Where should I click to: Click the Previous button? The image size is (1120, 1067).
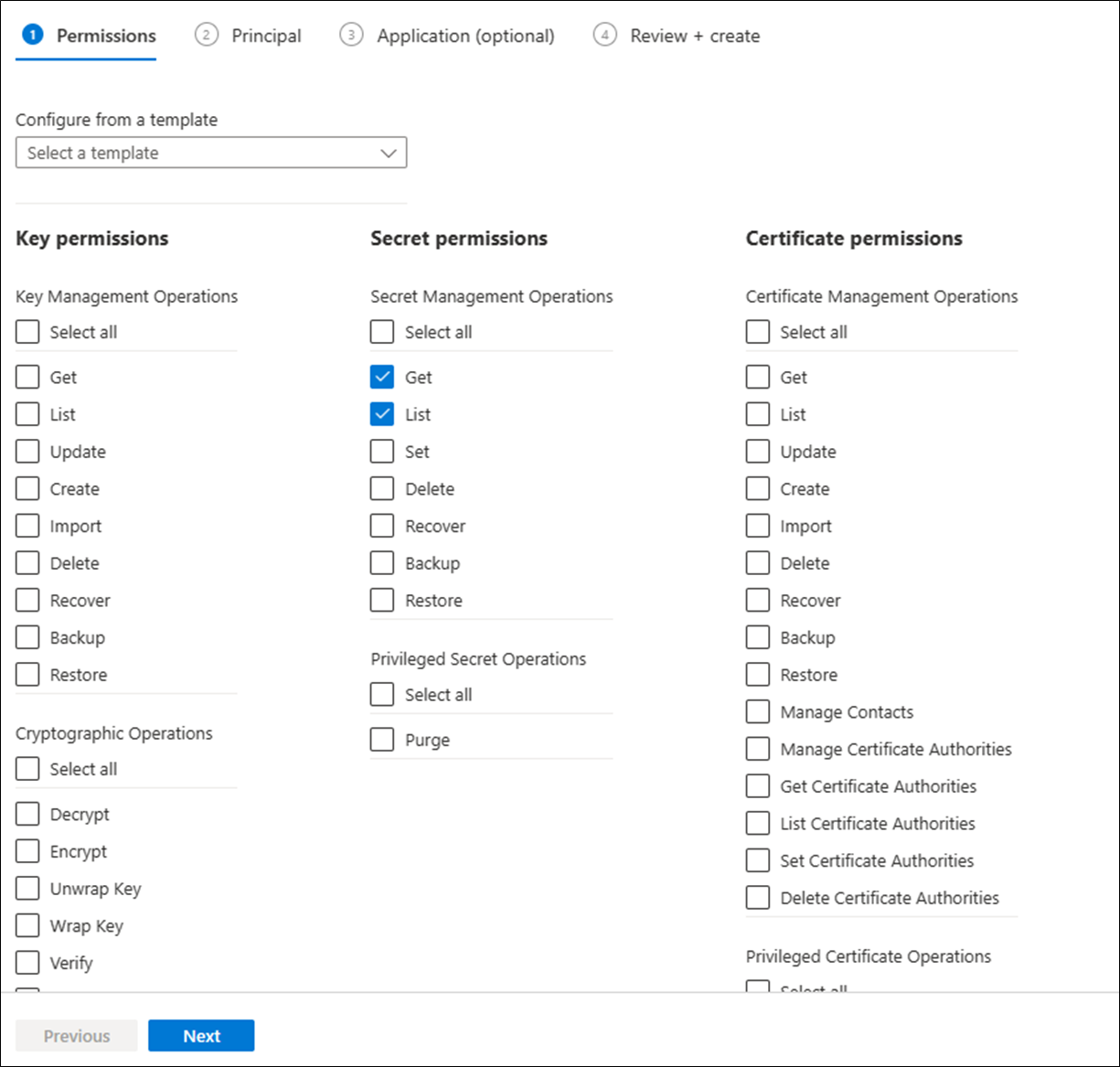77,1036
